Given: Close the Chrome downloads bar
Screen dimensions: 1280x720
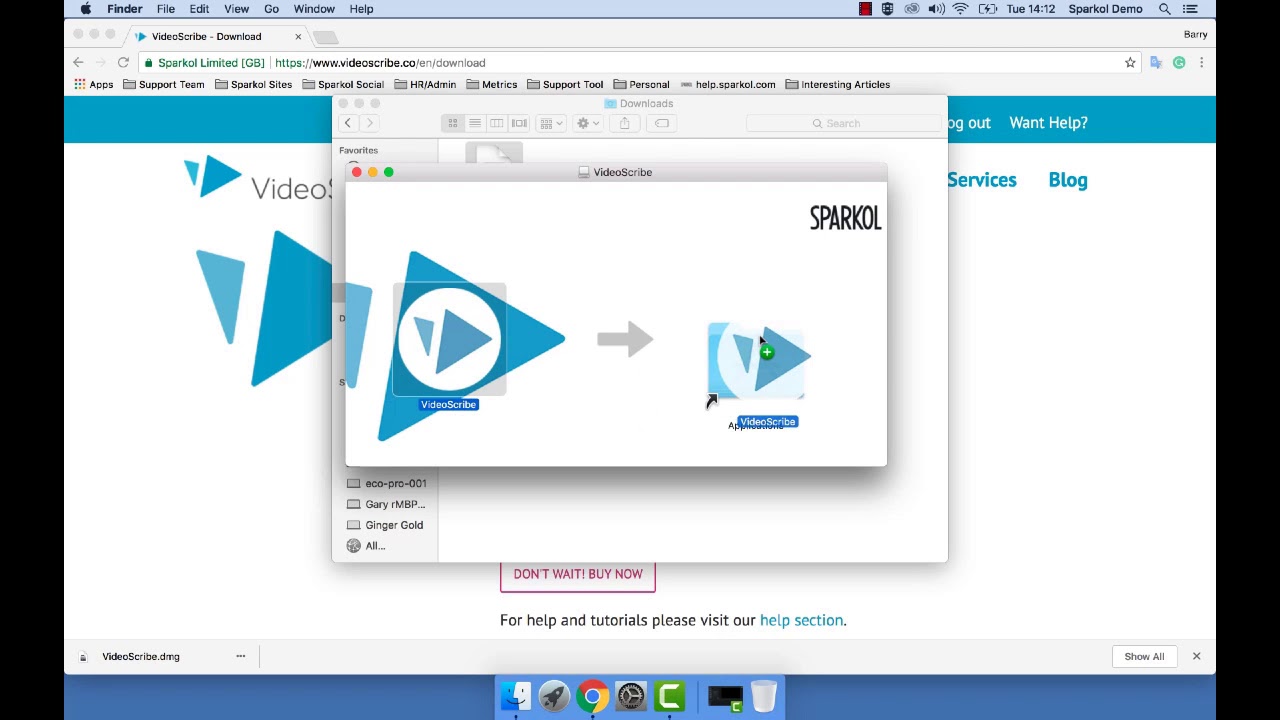Looking at the screenshot, I should (x=1196, y=656).
